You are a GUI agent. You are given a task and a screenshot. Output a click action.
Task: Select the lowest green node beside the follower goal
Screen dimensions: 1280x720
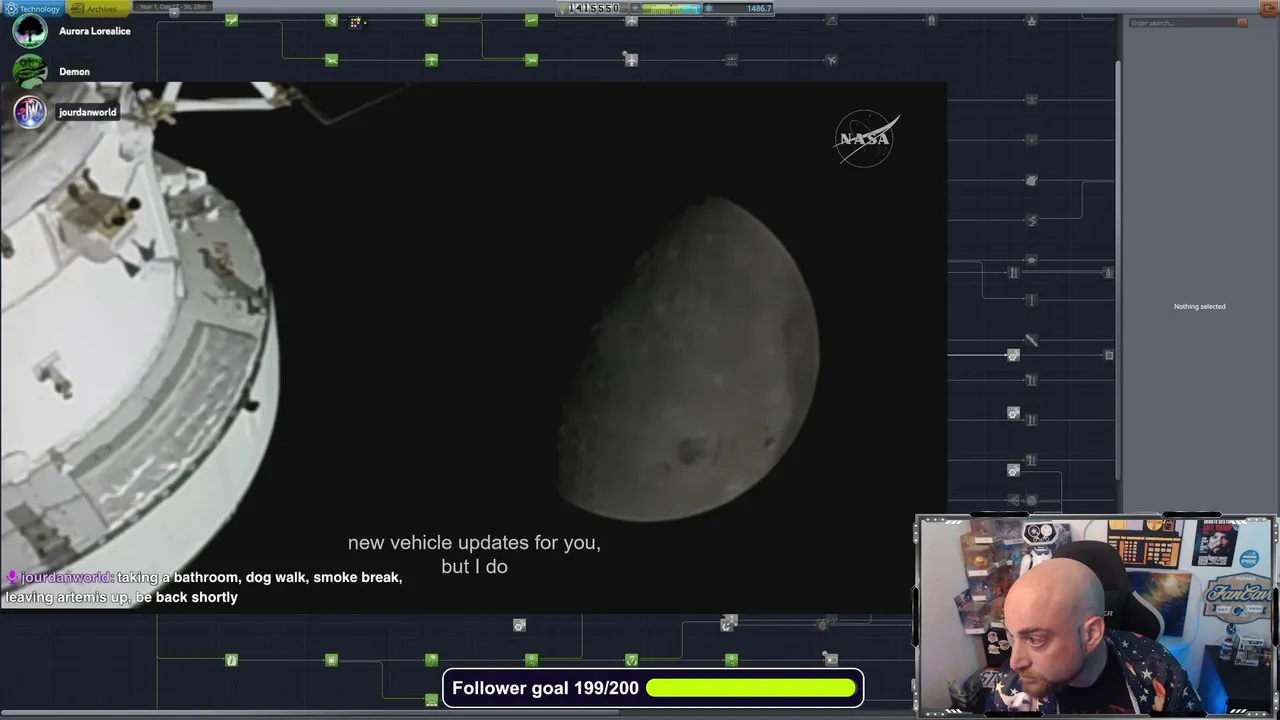tap(431, 700)
